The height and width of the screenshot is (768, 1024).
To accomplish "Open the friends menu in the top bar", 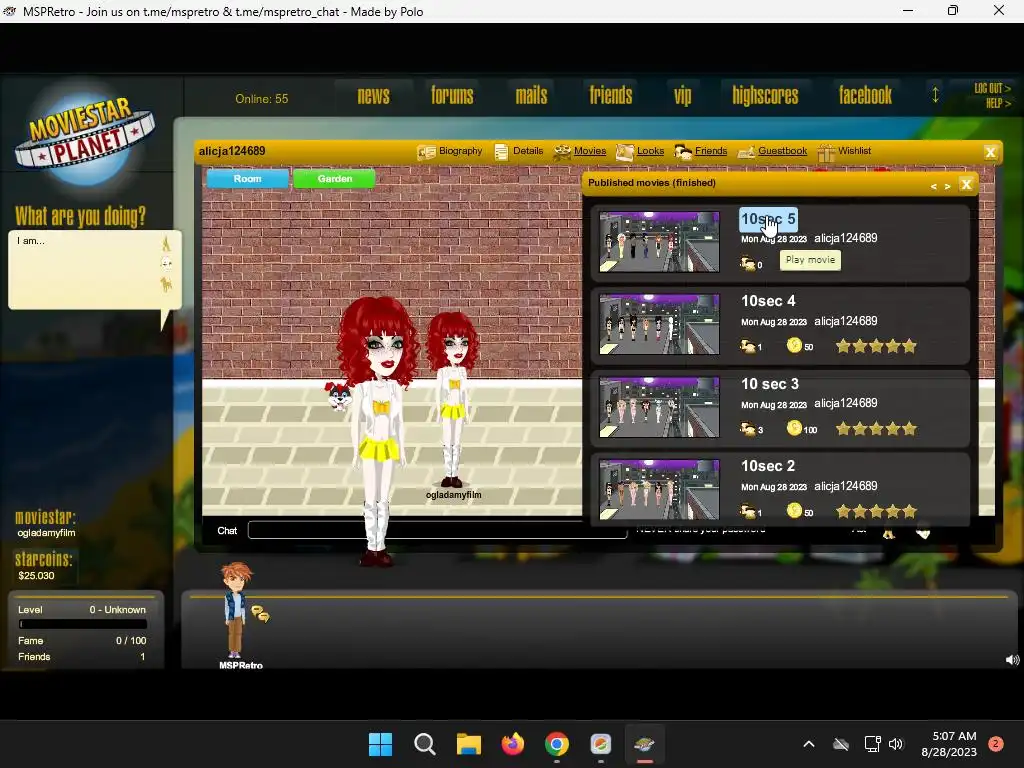I will pyautogui.click(x=611, y=96).
